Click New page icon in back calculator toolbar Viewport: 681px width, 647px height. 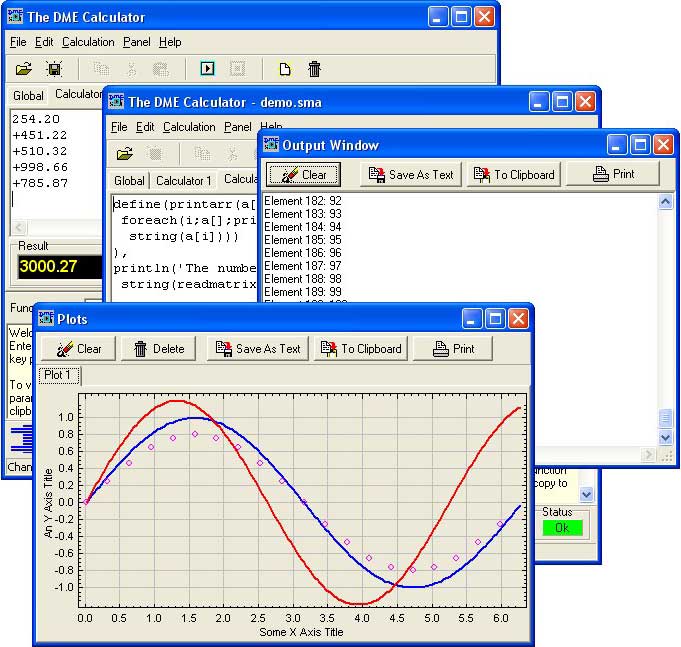click(x=284, y=69)
